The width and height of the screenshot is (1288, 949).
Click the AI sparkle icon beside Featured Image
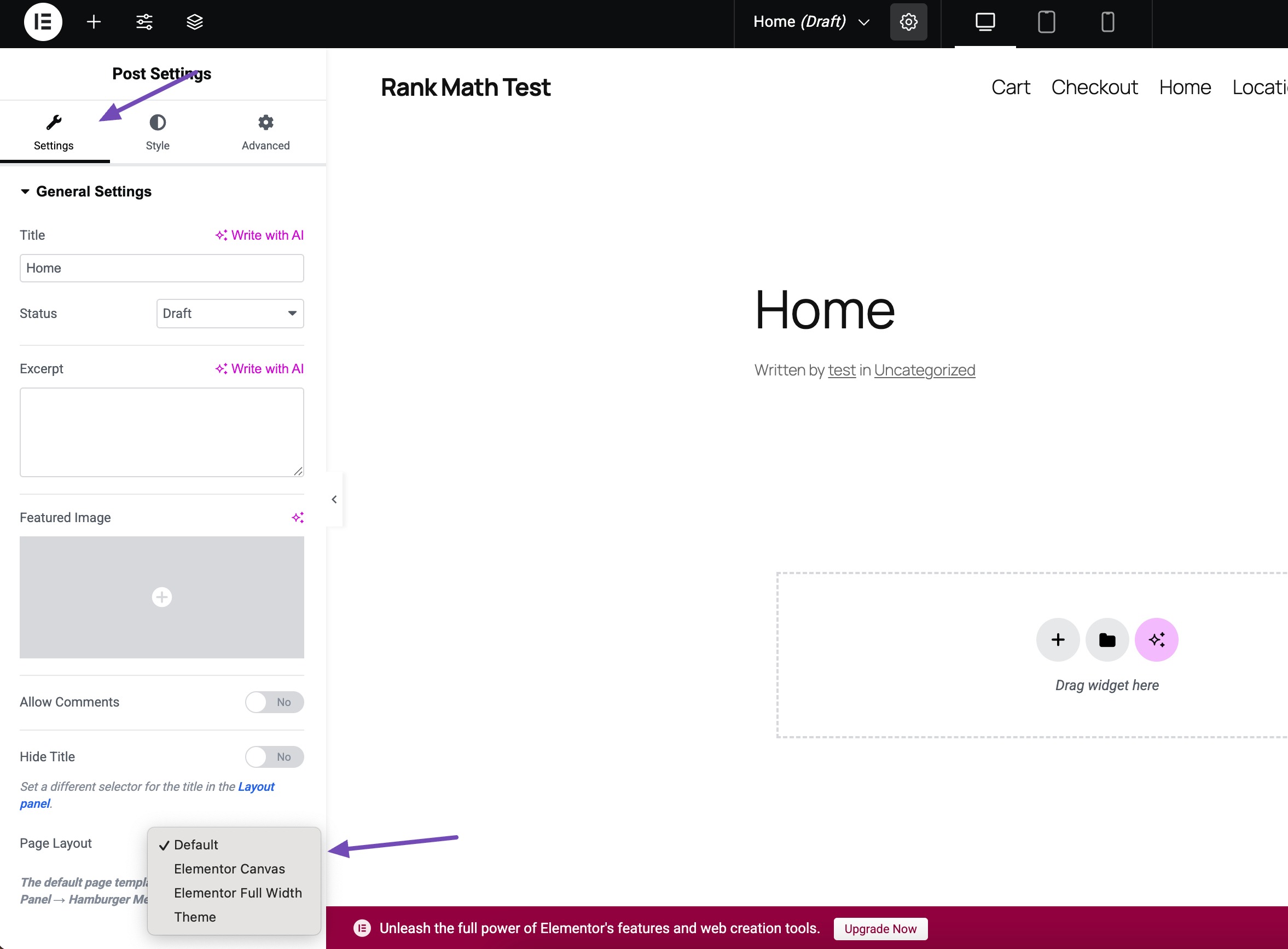pos(298,518)
